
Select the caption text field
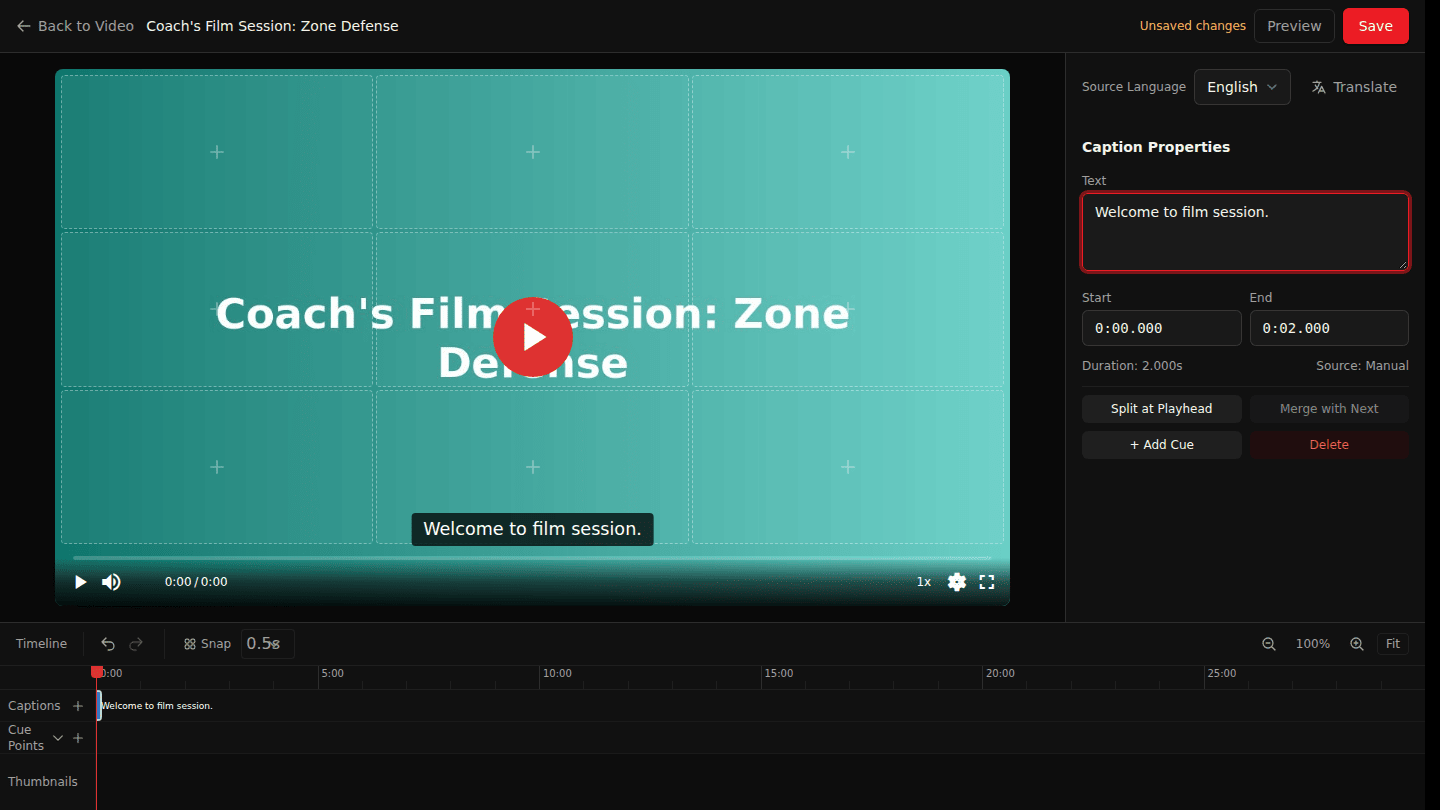point(1245,232)
